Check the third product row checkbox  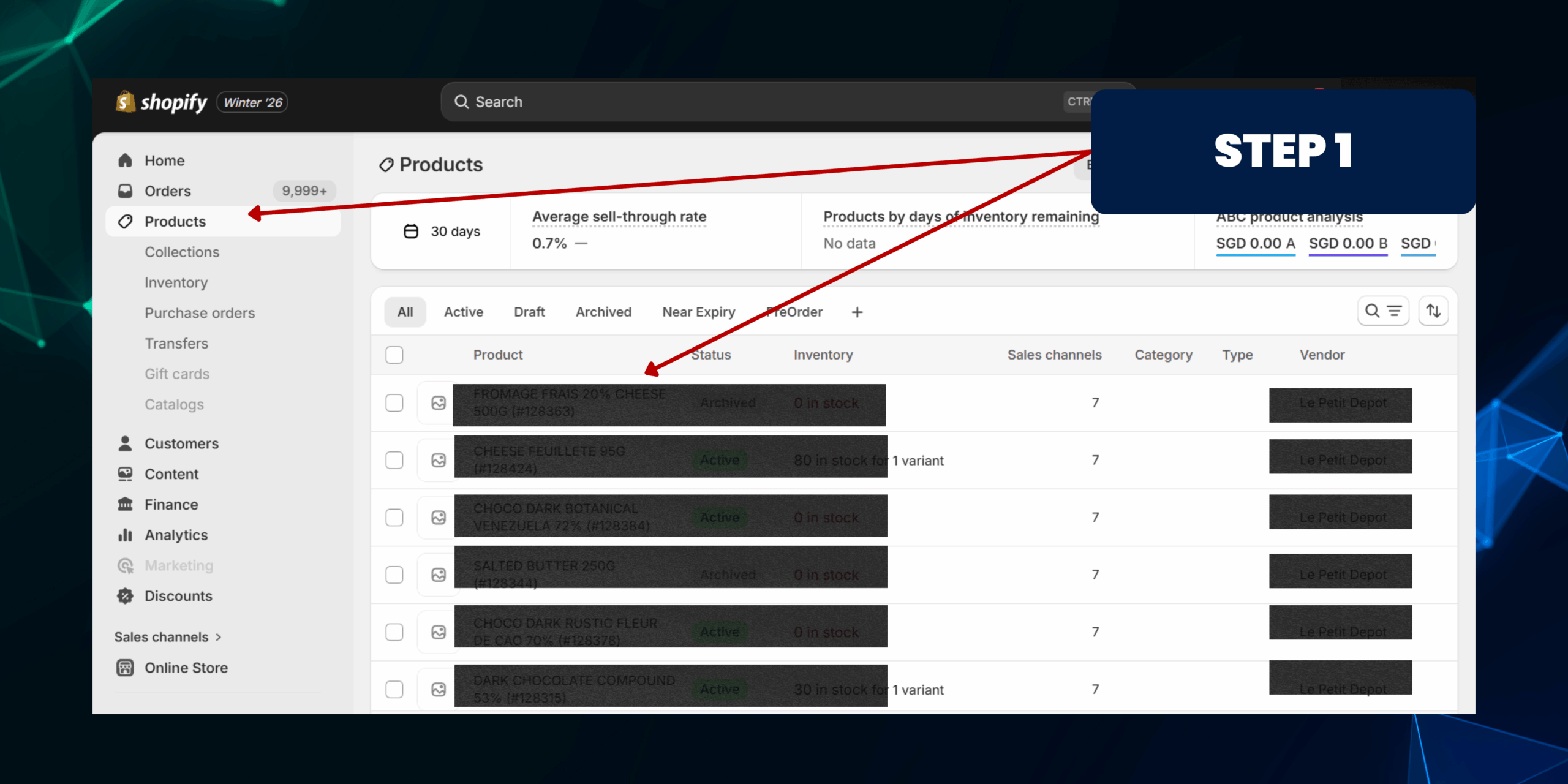(394, 518)
